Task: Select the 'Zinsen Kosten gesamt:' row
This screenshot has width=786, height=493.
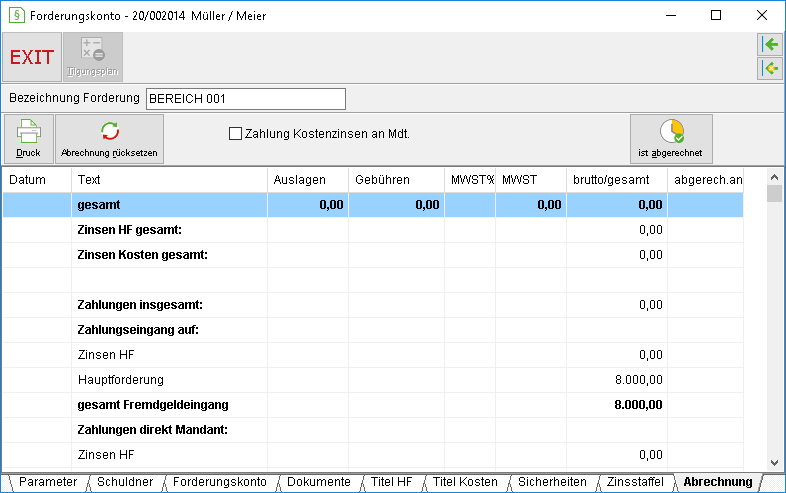Action: [x=373, y=255]
